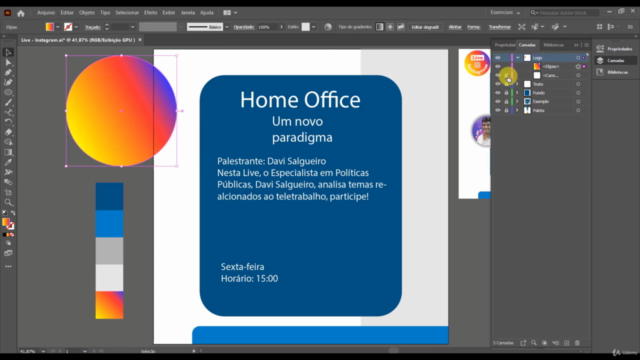Click the Locate Object magnifier in Layers footer
Image resolution: width=640 pixels, height=360 pixels.
534,343
